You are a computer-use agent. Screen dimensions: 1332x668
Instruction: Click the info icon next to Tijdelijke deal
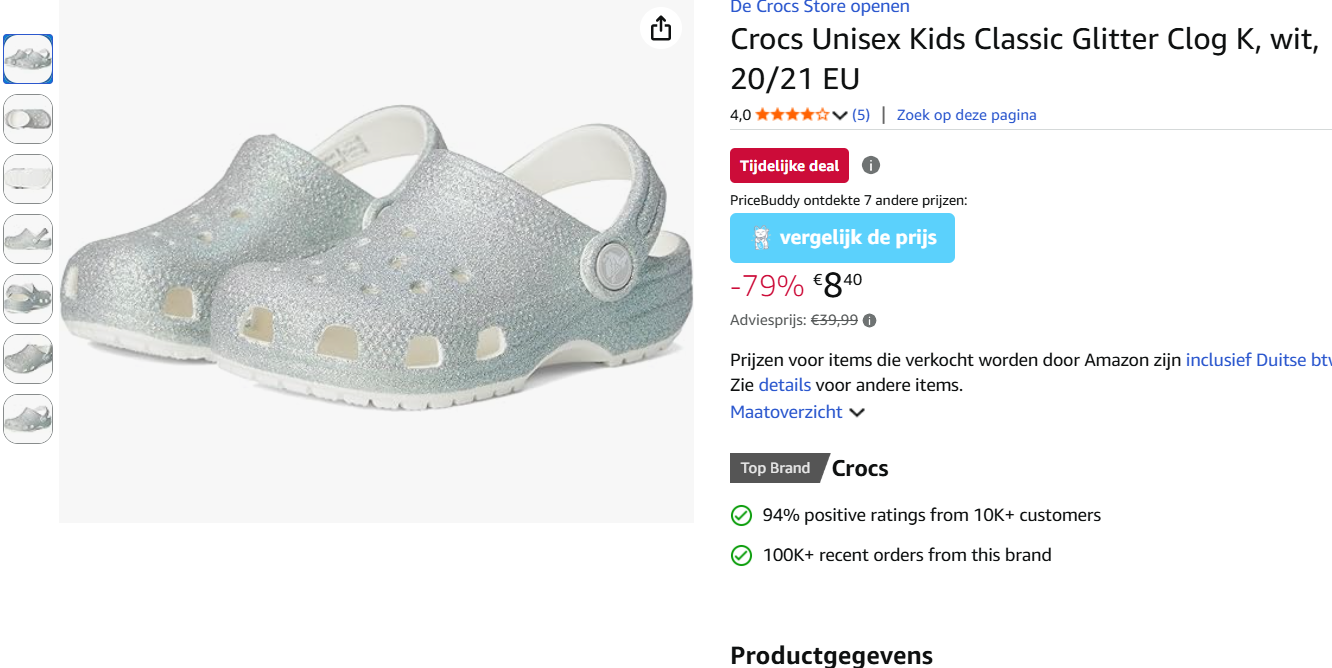(x=870, y=165)
